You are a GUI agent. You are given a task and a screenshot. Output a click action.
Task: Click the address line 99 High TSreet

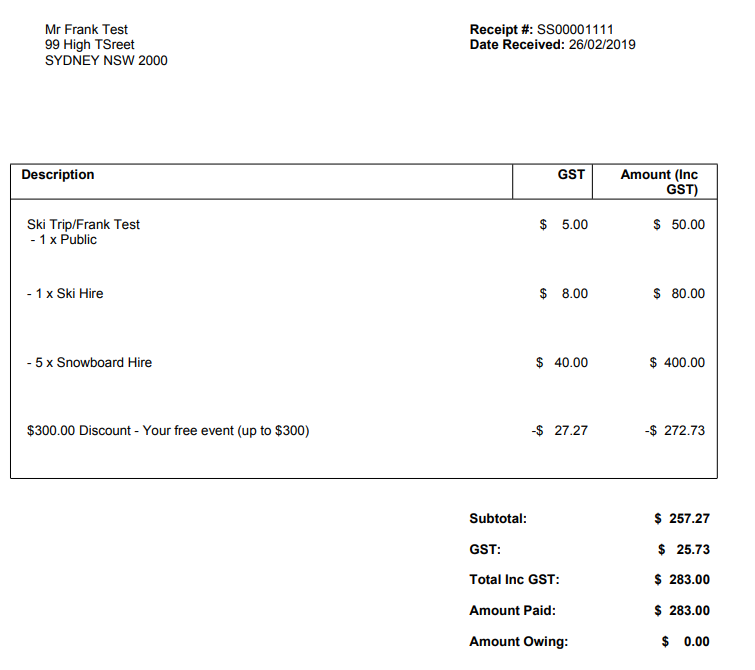pos(90,45)
